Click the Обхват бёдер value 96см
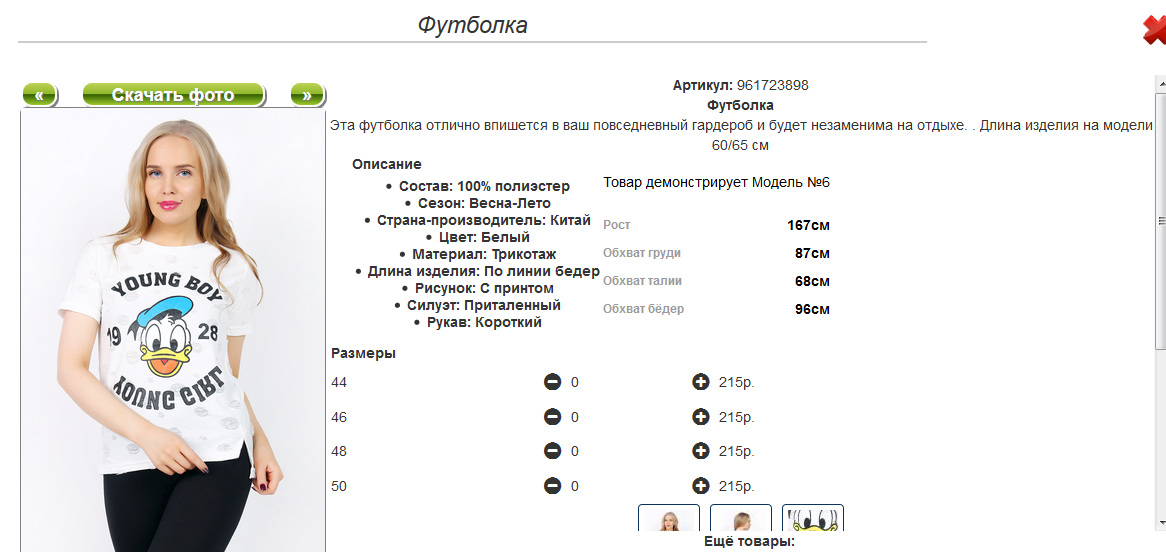This screenshot has height=552, width=1166. tap(812, 309)
